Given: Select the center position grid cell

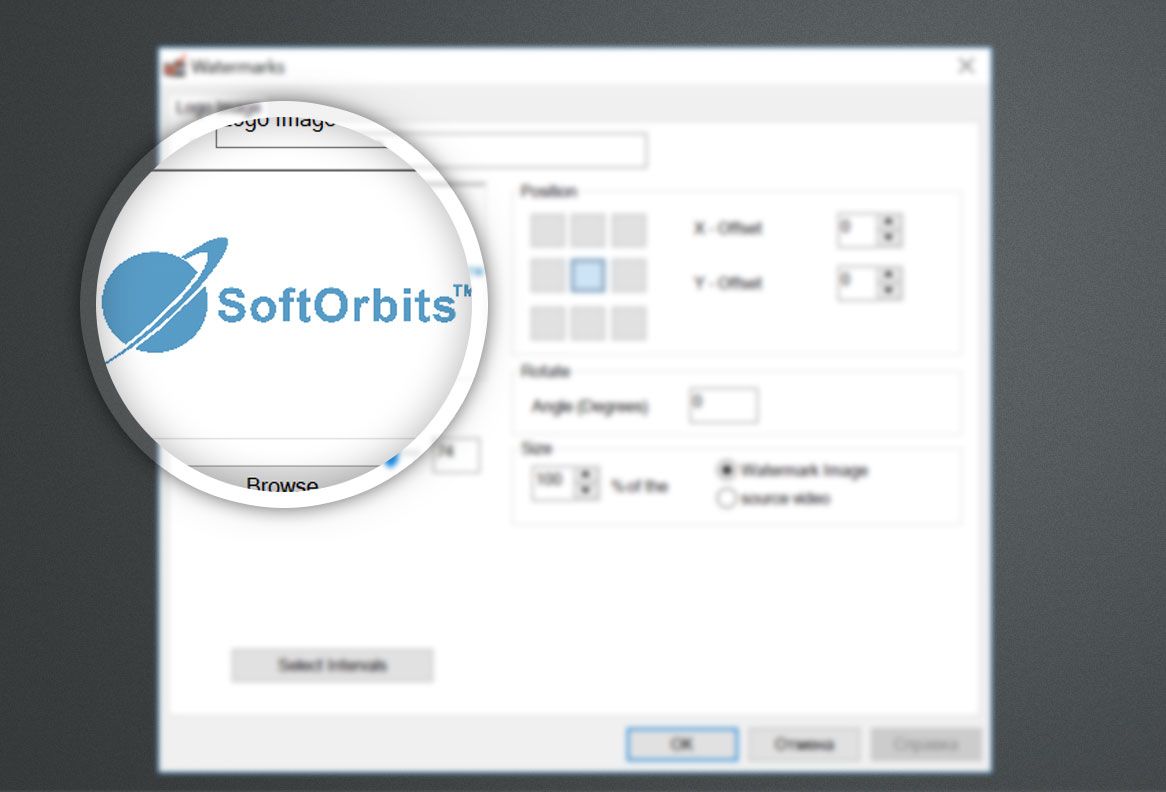Looking at the screenshot, I should (x=588, y=275).
